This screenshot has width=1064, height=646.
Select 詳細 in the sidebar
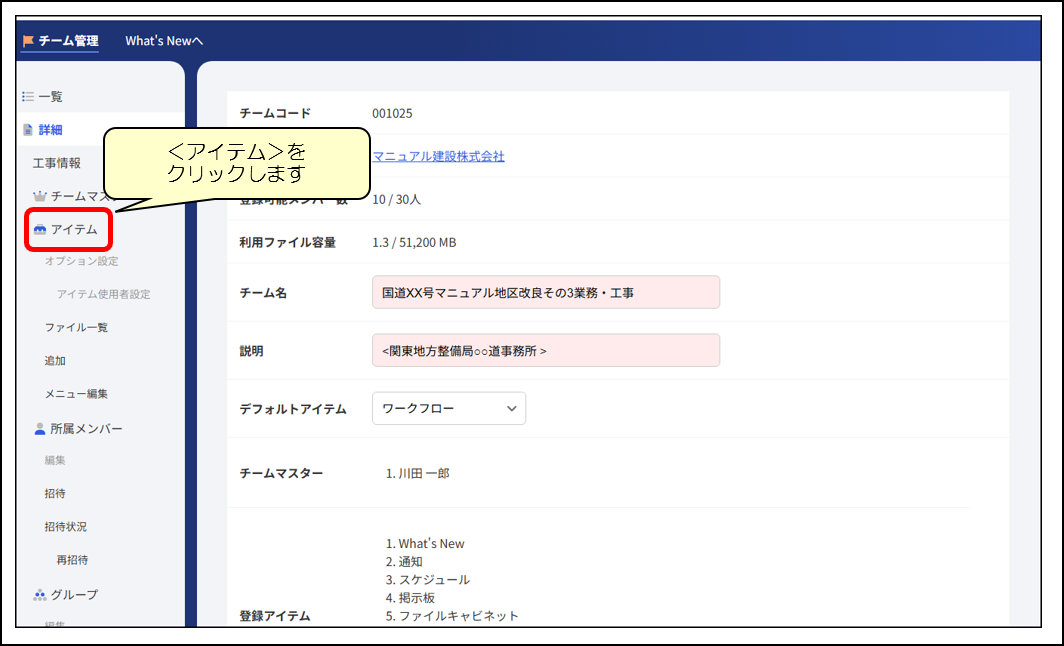(50, 130)
